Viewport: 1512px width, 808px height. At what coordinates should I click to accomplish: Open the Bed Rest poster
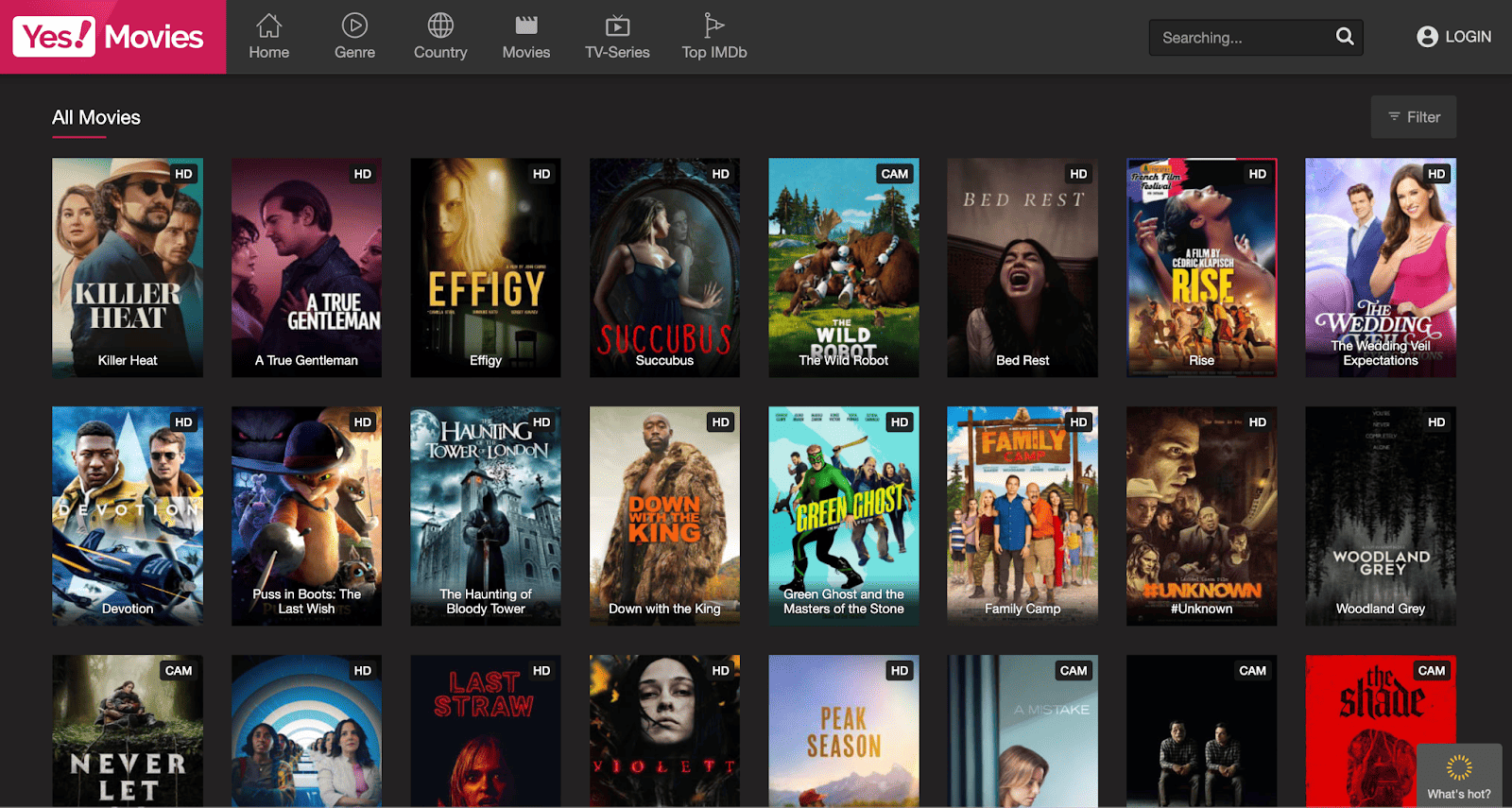(1022, 267)
